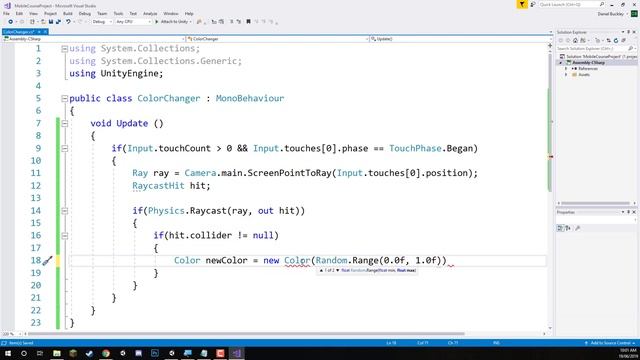Collapse the if block at line 9
Image resolution: width=640 pixels, height=360 pixels.
coord(64,149)
